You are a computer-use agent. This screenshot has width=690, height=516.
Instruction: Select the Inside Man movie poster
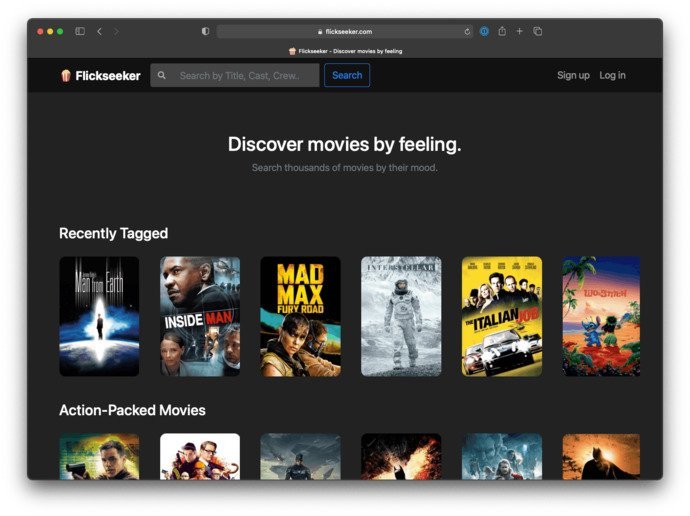click(x=200, y=316)
